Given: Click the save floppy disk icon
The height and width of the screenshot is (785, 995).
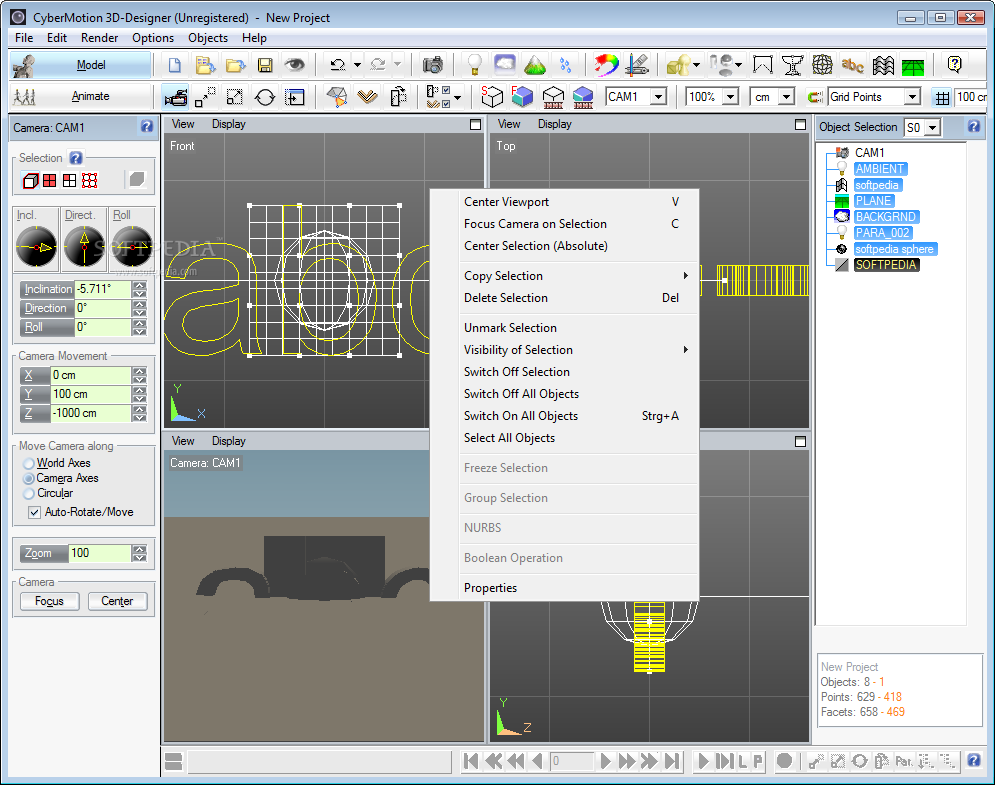Looking at the screenshot, I should pyautogui.click(x=265, y=65).
